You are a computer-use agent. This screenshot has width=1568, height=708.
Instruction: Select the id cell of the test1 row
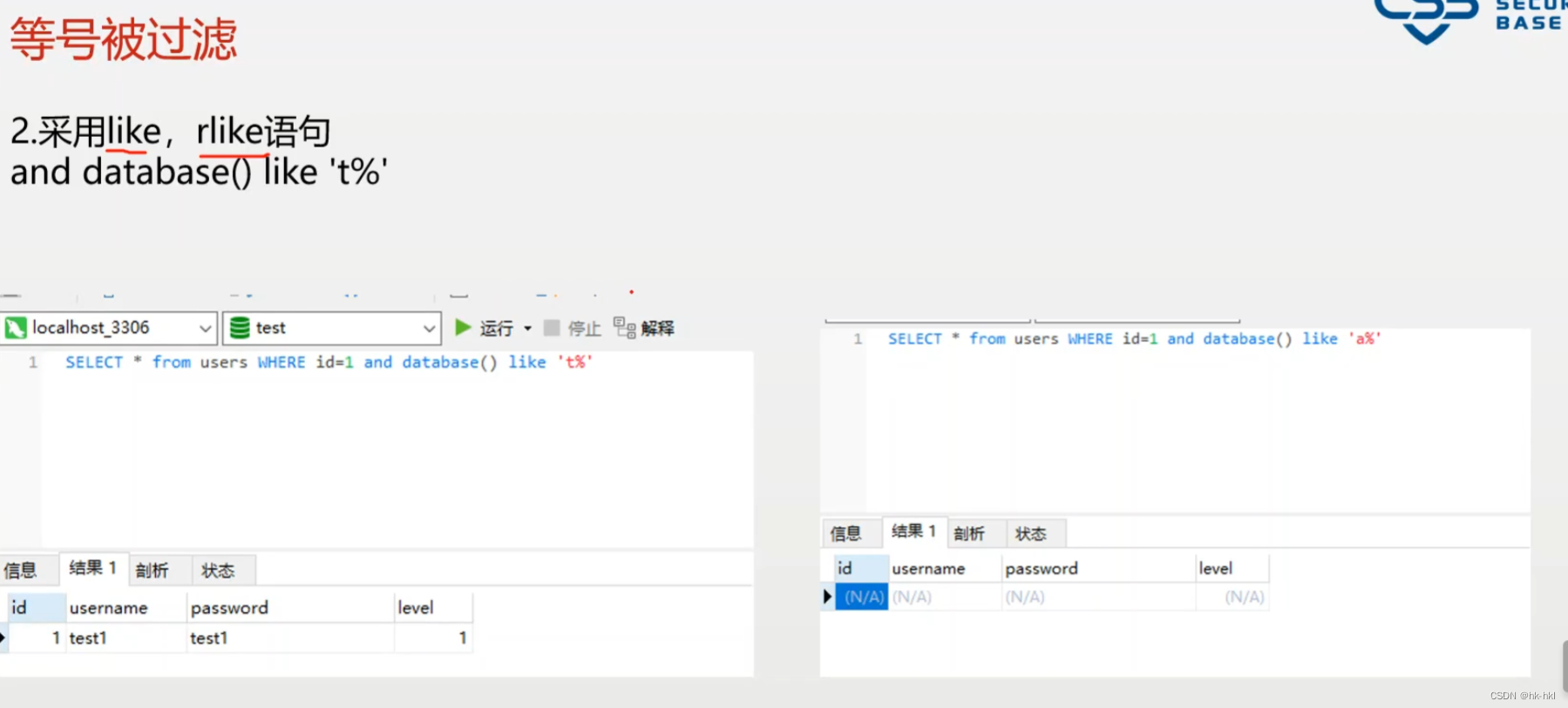point(37,638)
